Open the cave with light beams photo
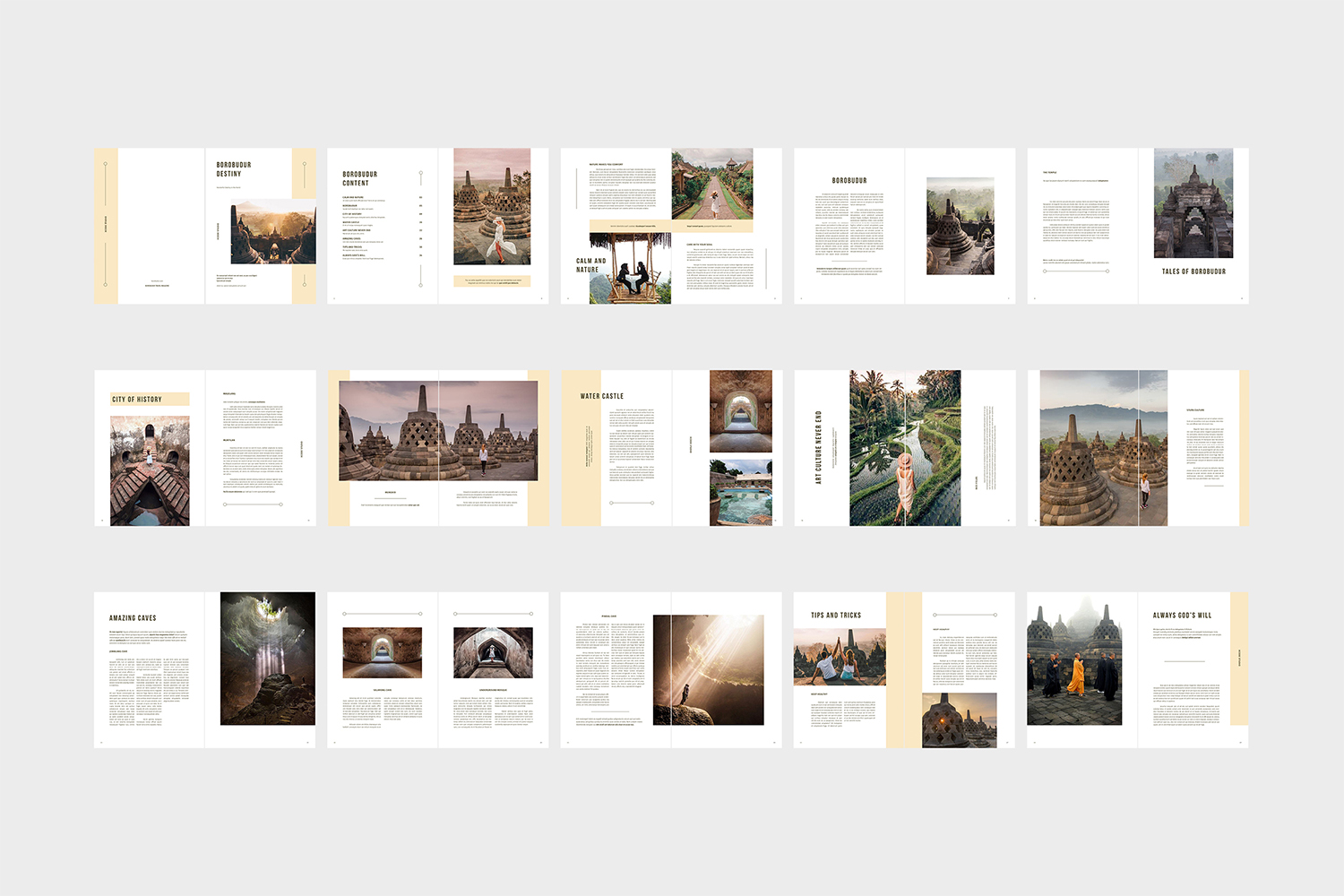The height and width of the screenshot is (896, 1344). (x=268, y=659)
